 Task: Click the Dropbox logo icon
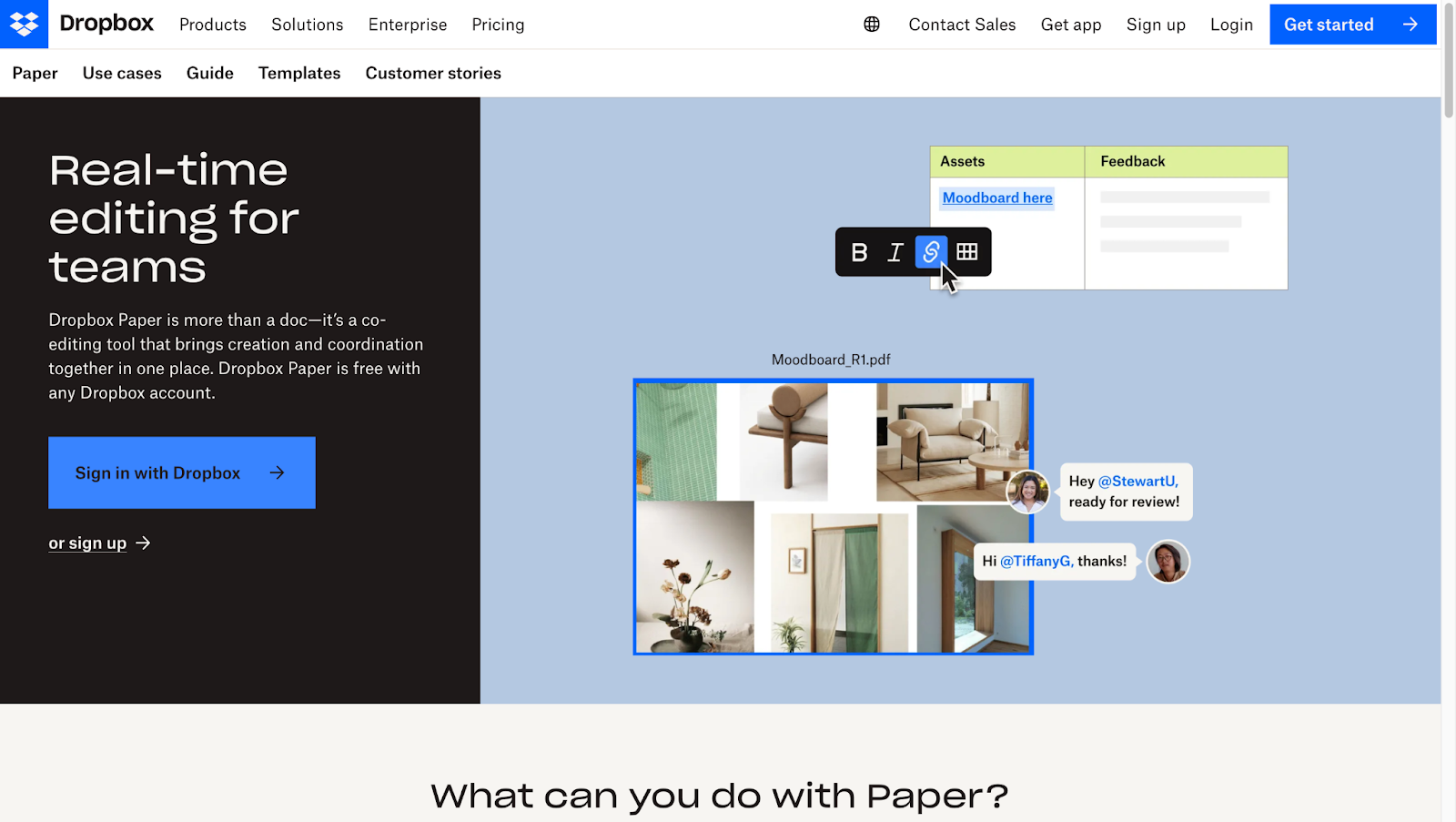pyautogui.click(x=24, y=24)
